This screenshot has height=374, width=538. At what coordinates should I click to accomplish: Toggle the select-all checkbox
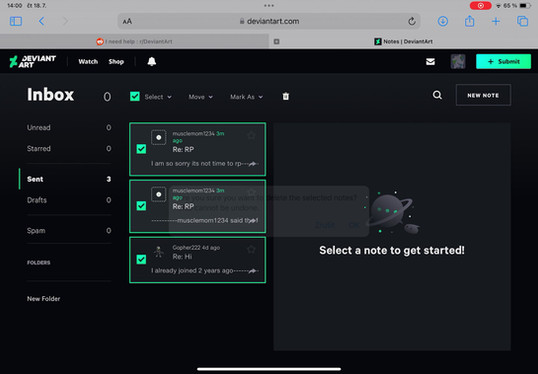(x=135, y=96)
